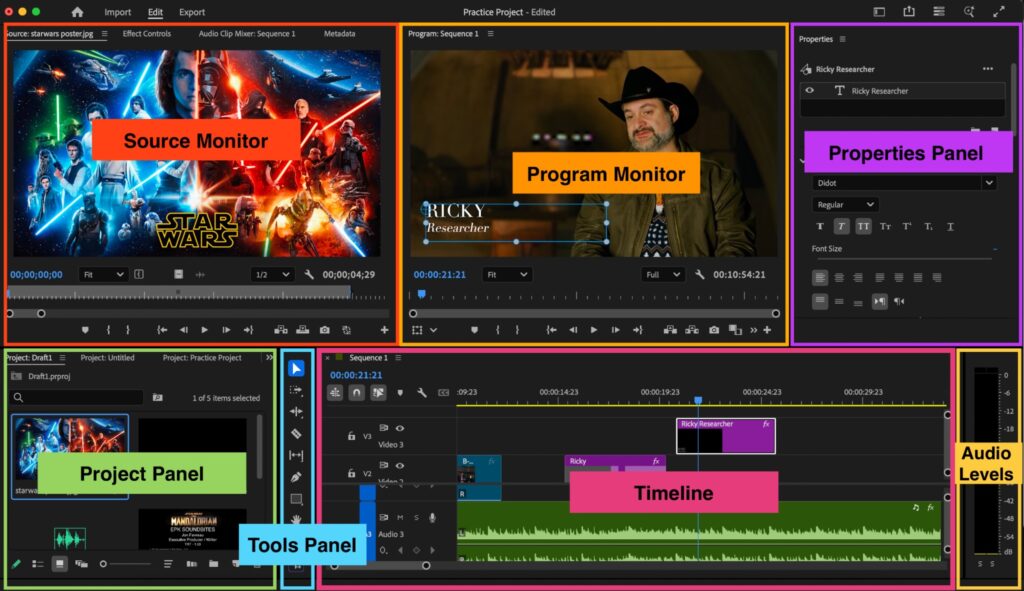Click Extract button in Program Monitor
This screenshot has height=591, width=1024.
(692, 330)
